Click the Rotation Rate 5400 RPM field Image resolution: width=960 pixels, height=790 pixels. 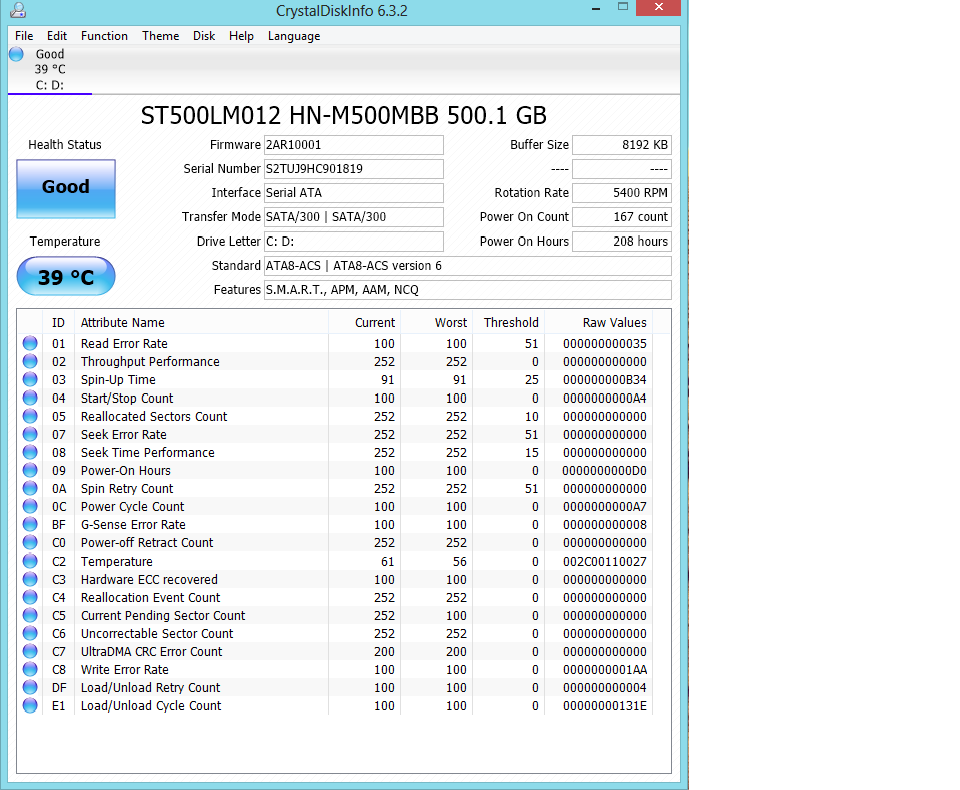click(621, 193)
